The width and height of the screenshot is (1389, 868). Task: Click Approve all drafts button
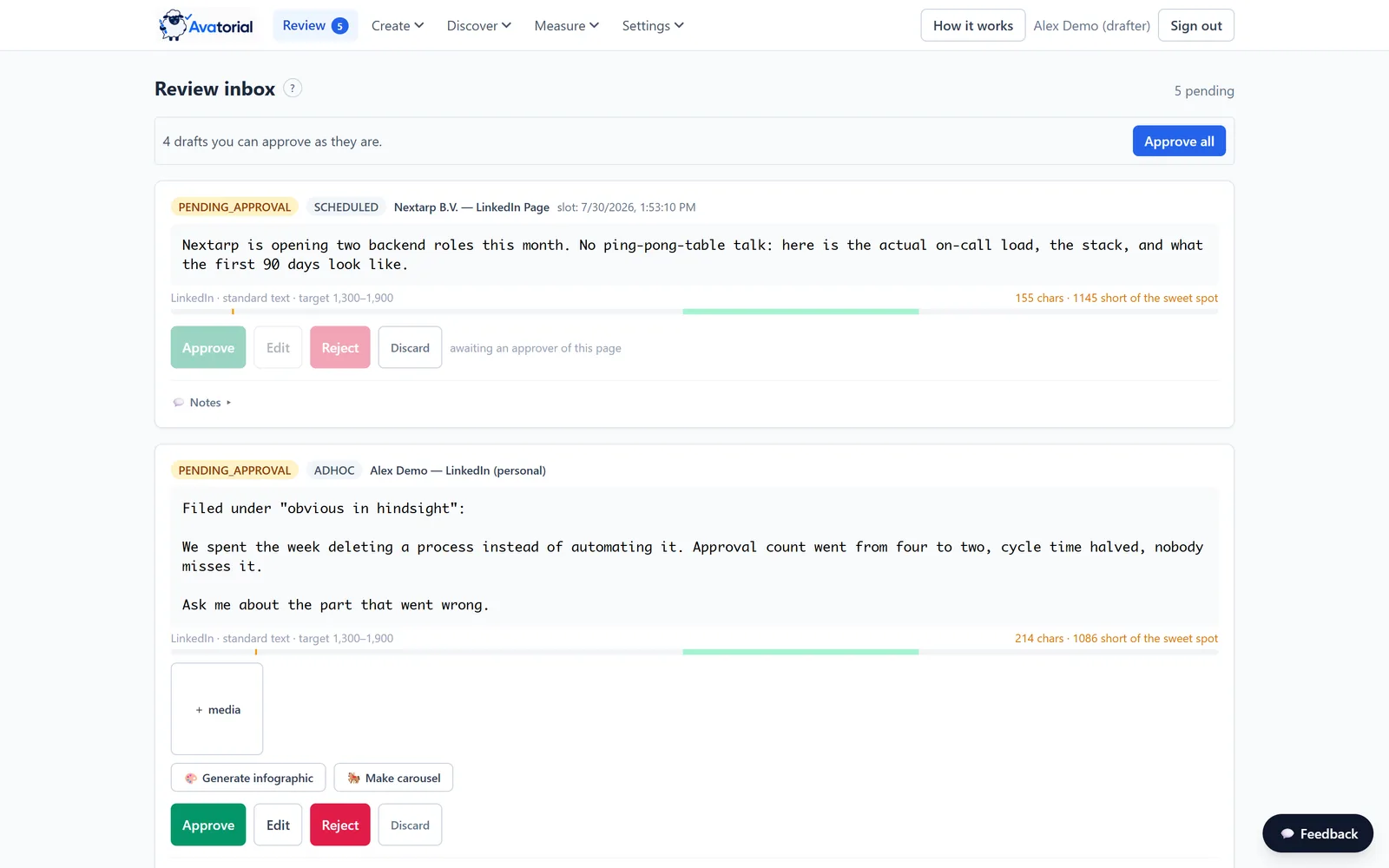pyautogui.click(x=1179, y=141)
